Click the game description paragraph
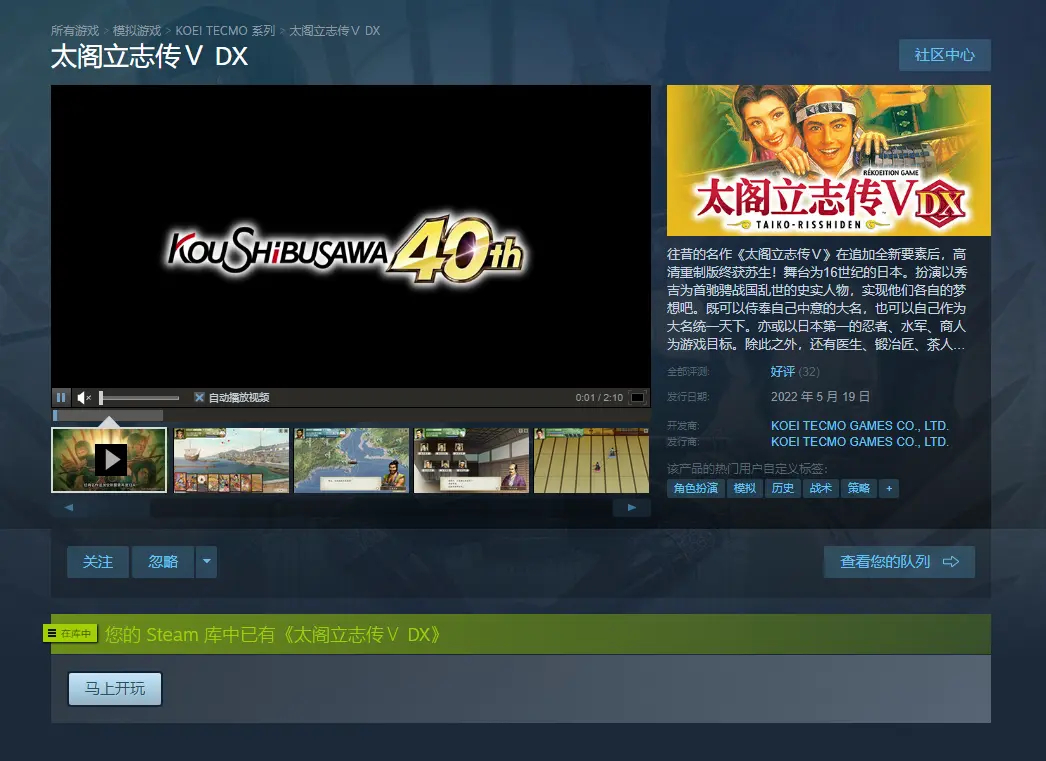The height and width of the screenshot is (761, 1046). [817, 299]
